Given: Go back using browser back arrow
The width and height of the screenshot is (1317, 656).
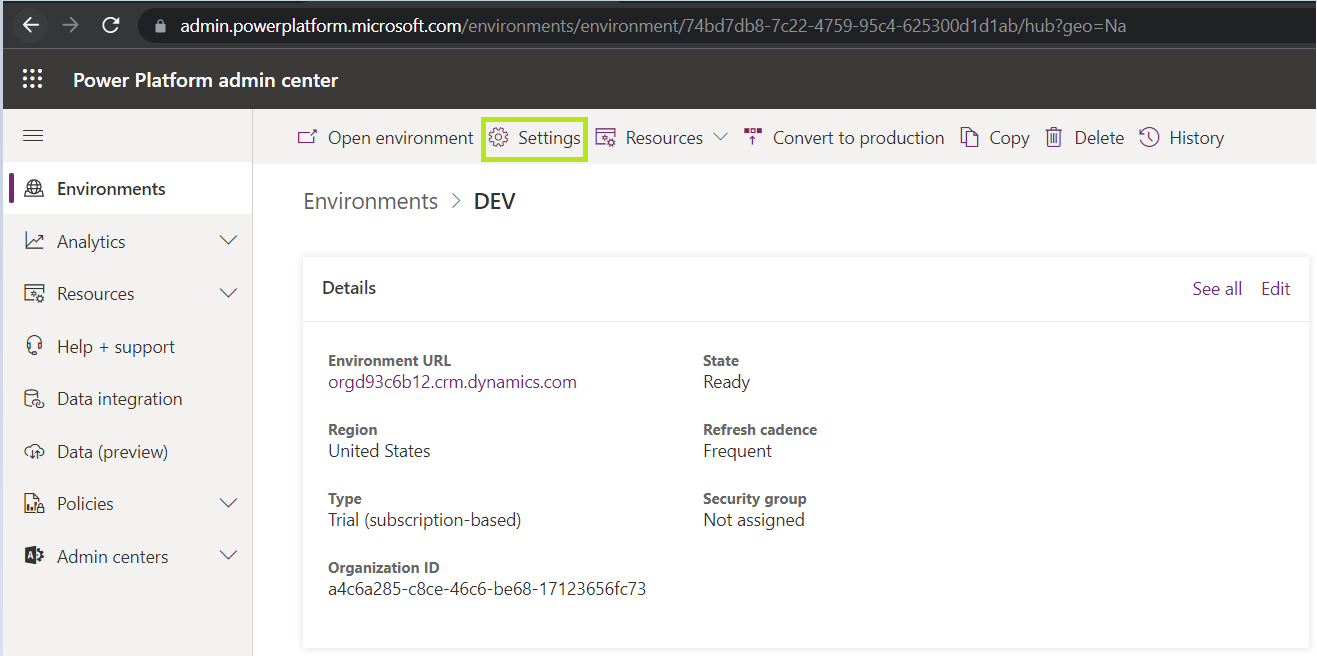Looking at the screenshot, I should click(x=31, y=25).
